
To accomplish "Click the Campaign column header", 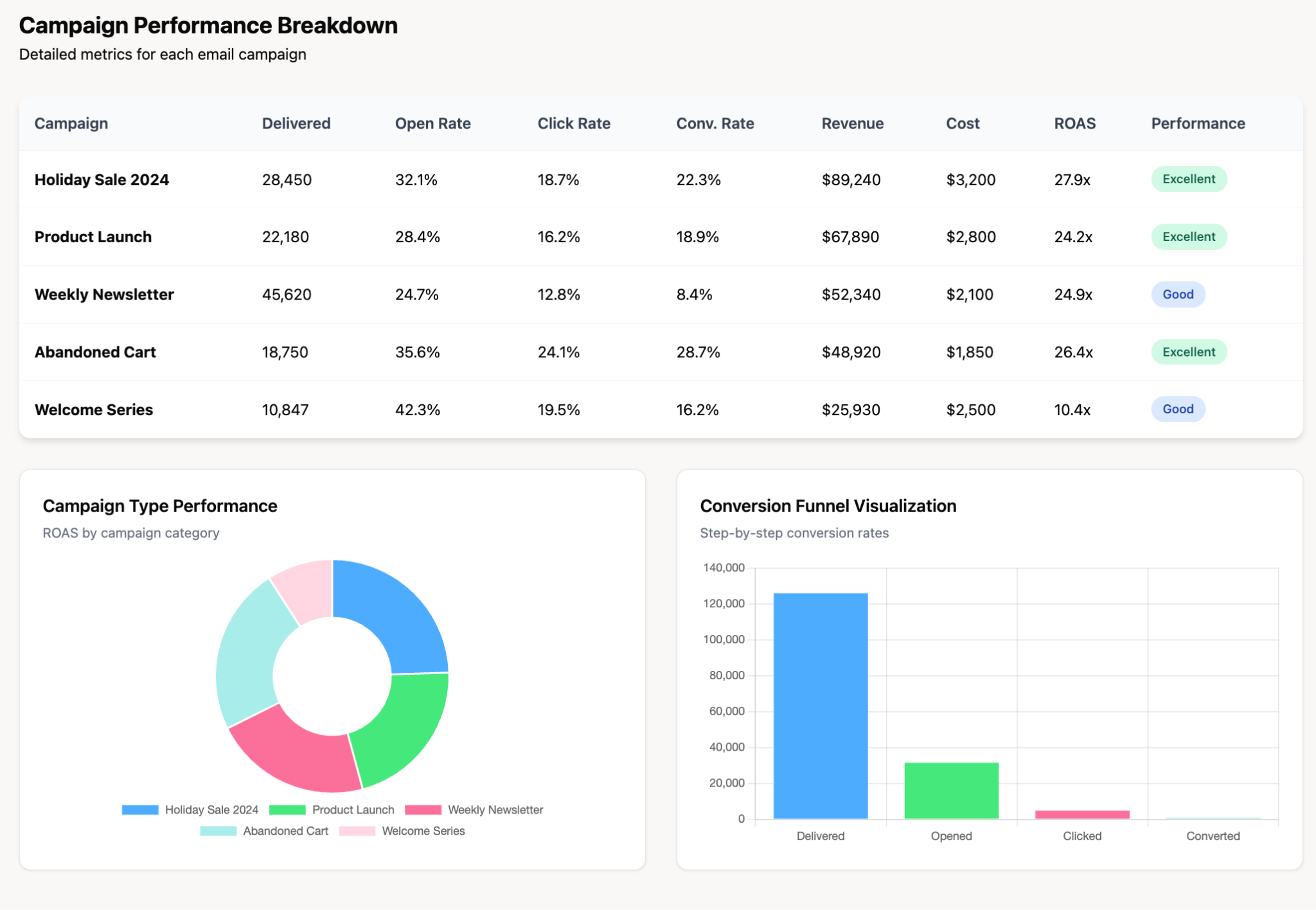I will [71, 123].
